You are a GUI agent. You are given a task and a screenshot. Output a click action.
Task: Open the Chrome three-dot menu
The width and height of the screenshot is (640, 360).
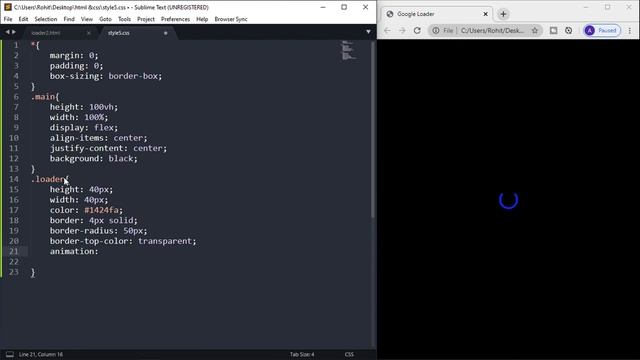(630, 31)
